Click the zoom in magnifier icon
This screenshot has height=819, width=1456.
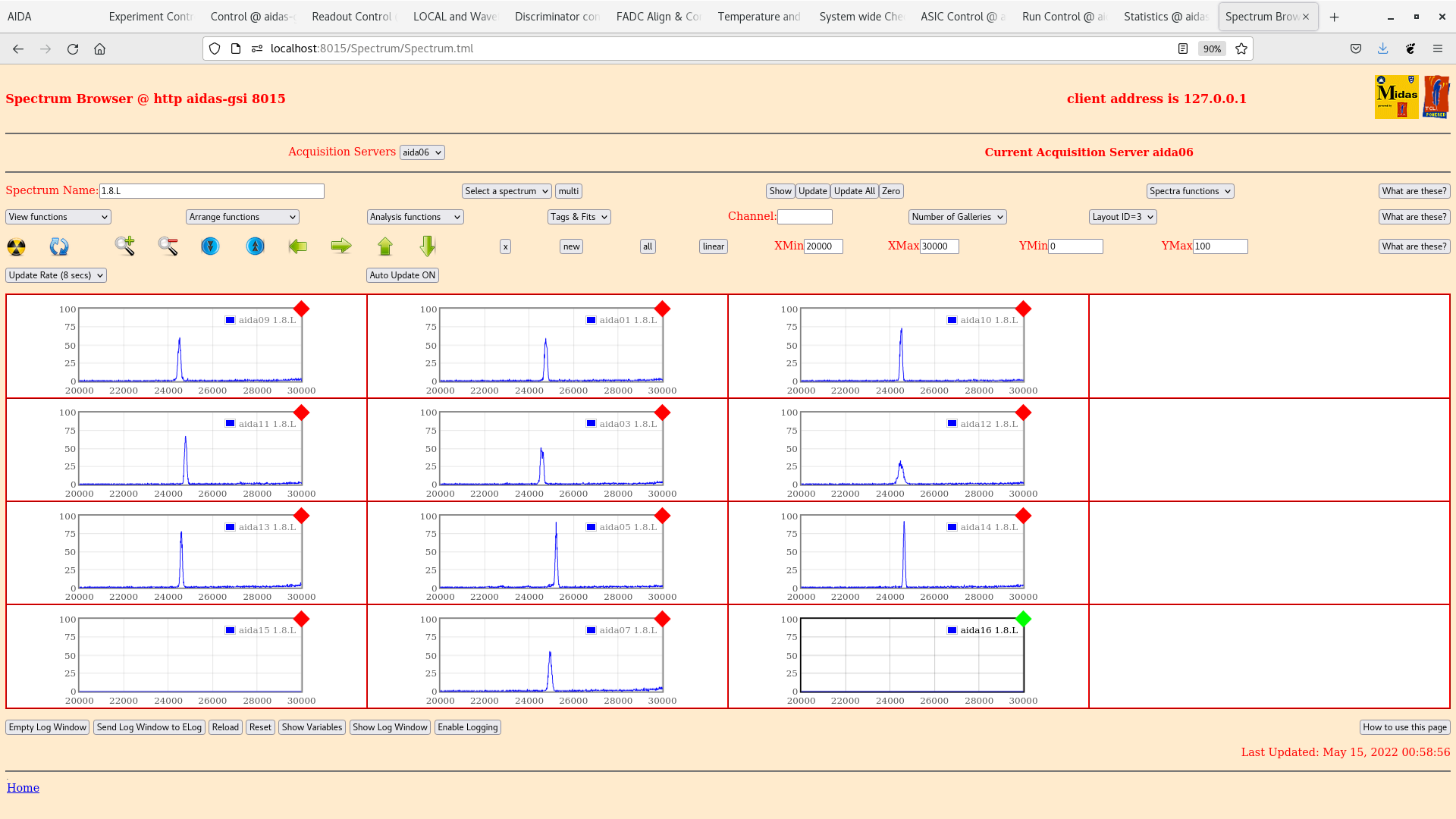point(124,246)
